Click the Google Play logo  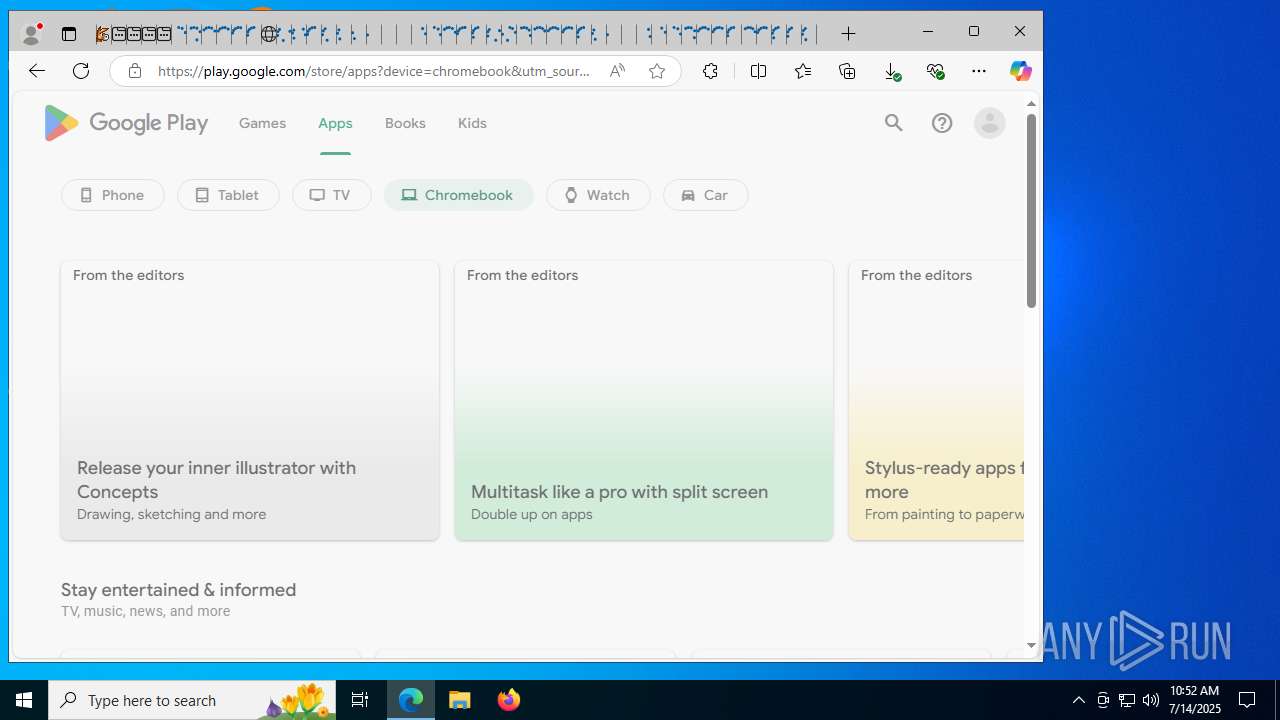tap(126, 123)
